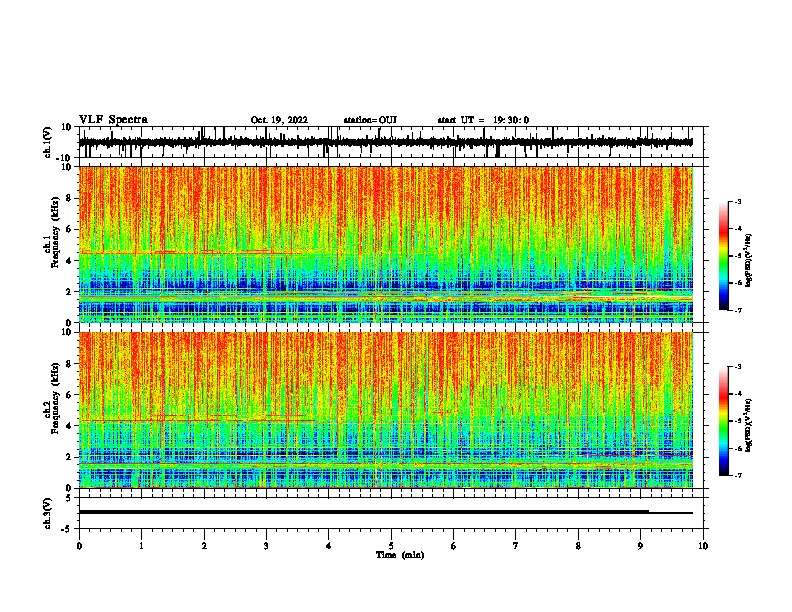
Task: Click time axis tick label 6
Action: tap(454, 546)
